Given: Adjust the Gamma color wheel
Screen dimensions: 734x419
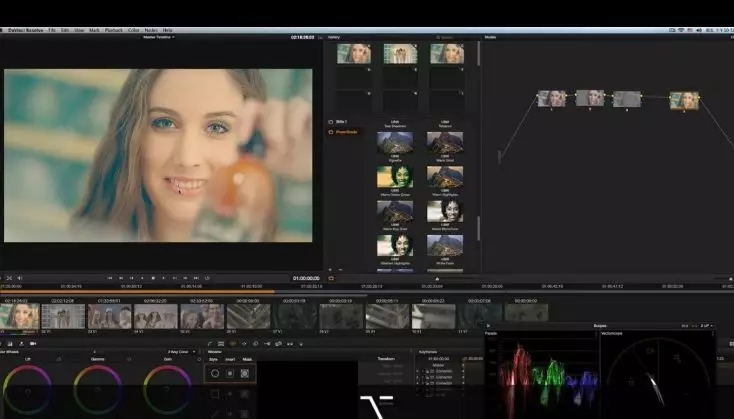Looking at the screenshot, I should click(97, 390).
